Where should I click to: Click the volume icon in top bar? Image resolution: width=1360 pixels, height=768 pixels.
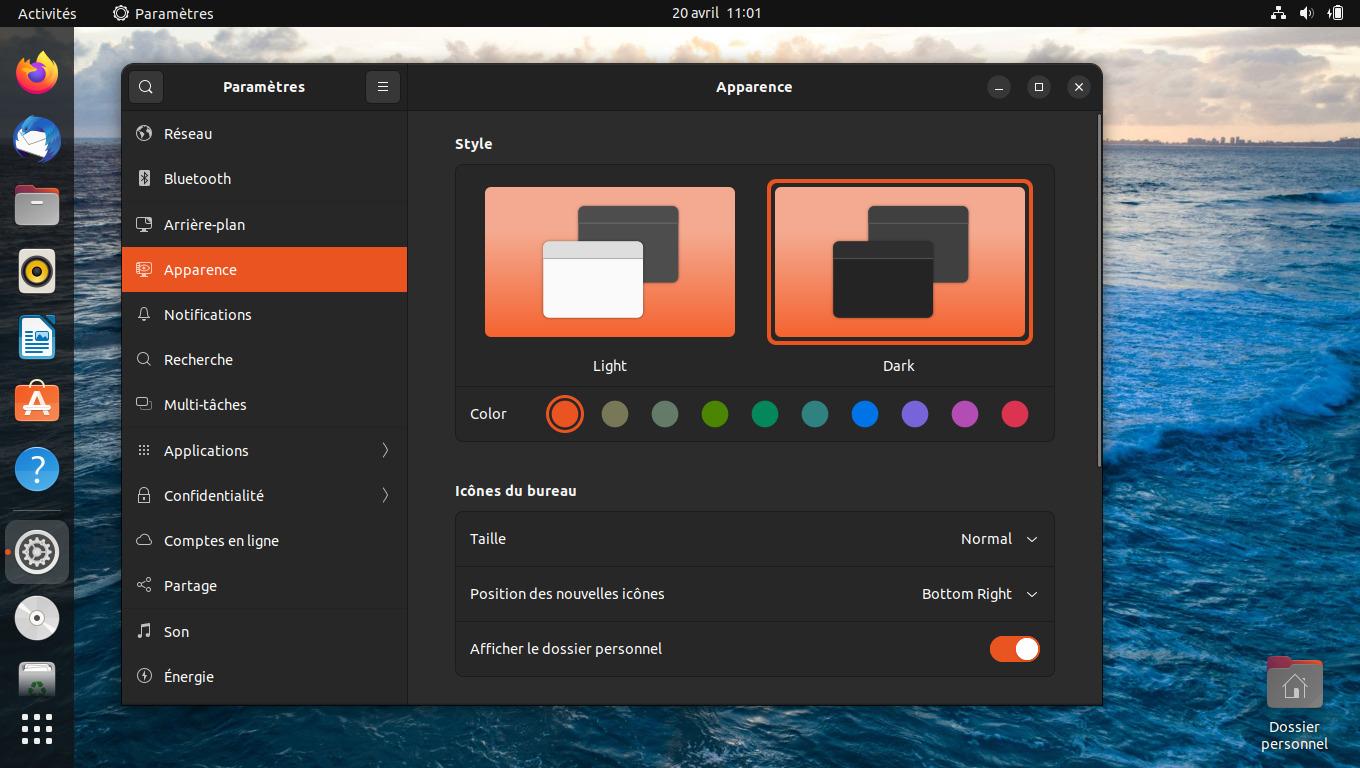tap(1306, 13)
